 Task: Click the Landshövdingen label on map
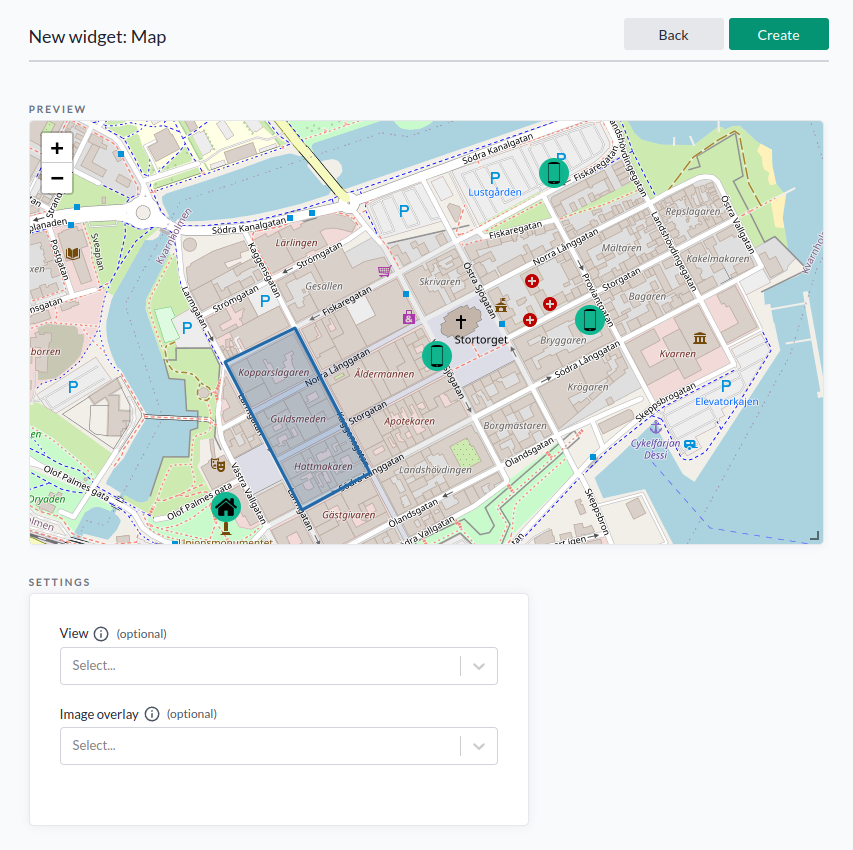tap(435, 470)
